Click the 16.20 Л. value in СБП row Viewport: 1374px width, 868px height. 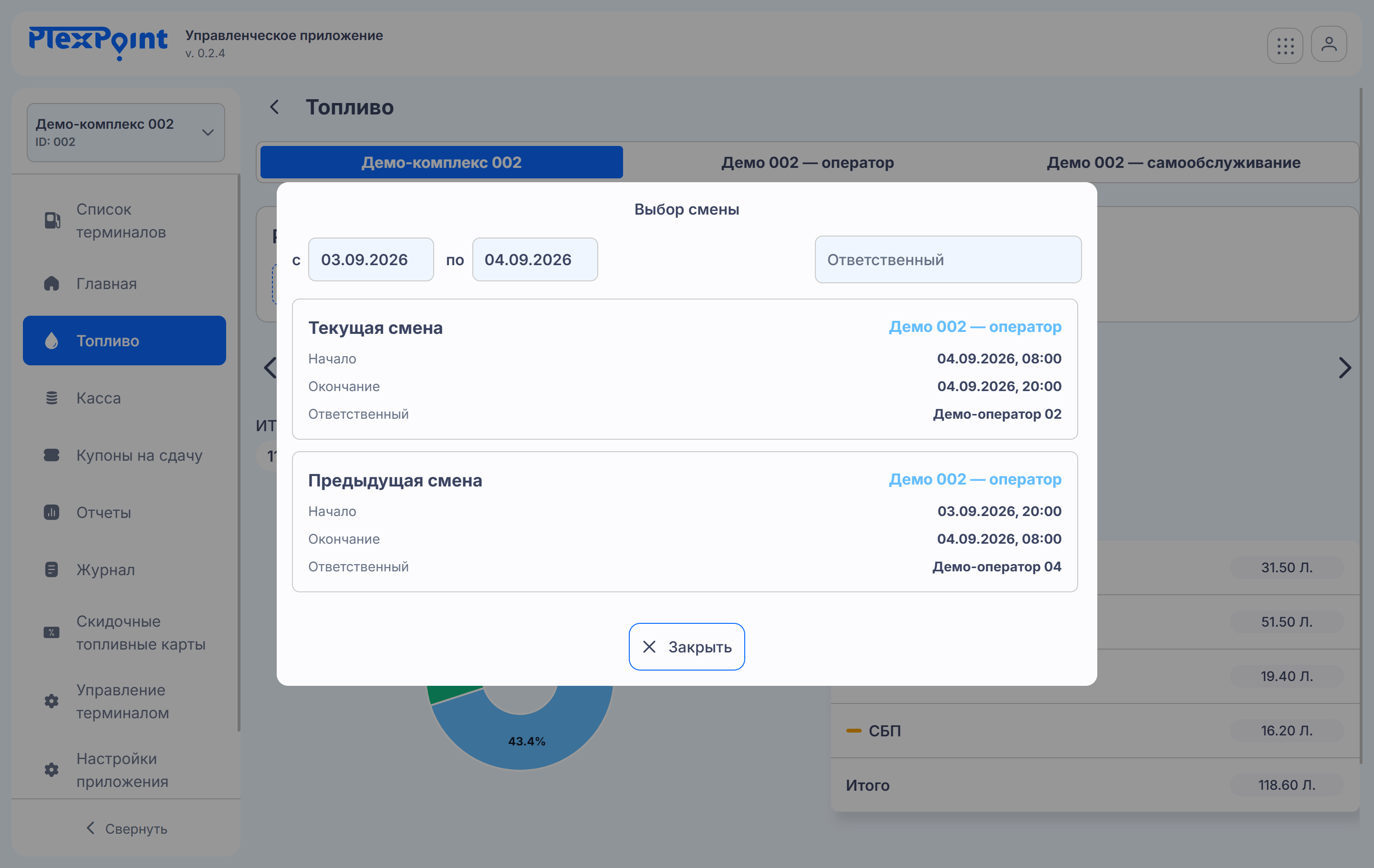coord(1287,731)
